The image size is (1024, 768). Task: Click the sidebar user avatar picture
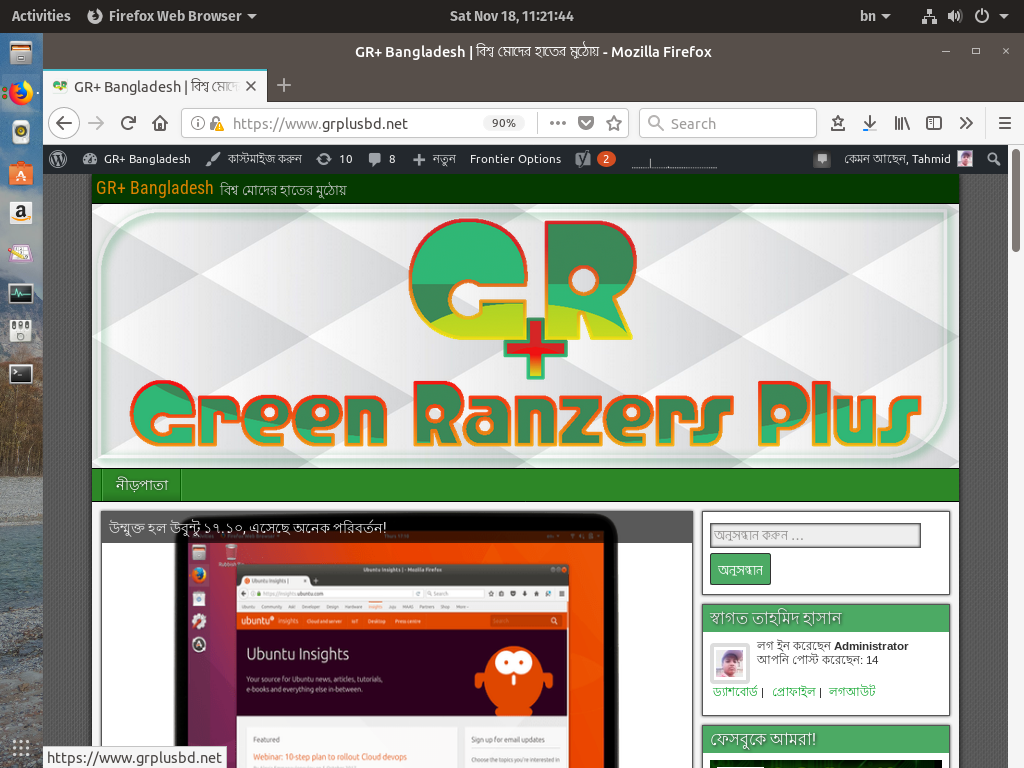click(x=729, y=664)
